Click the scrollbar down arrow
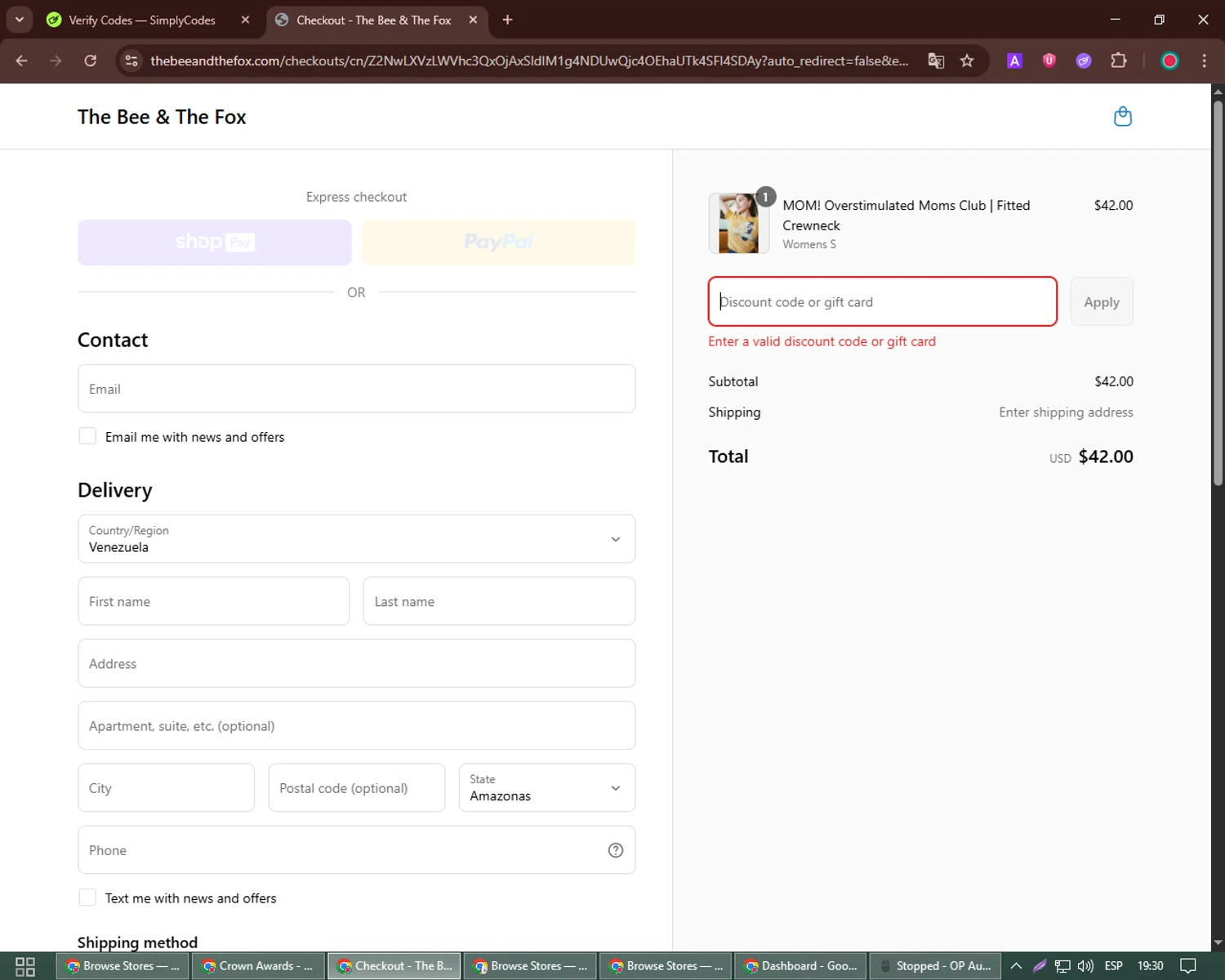The width and height of the screenshot is (1225, 980). click(x=1218, y=943)
